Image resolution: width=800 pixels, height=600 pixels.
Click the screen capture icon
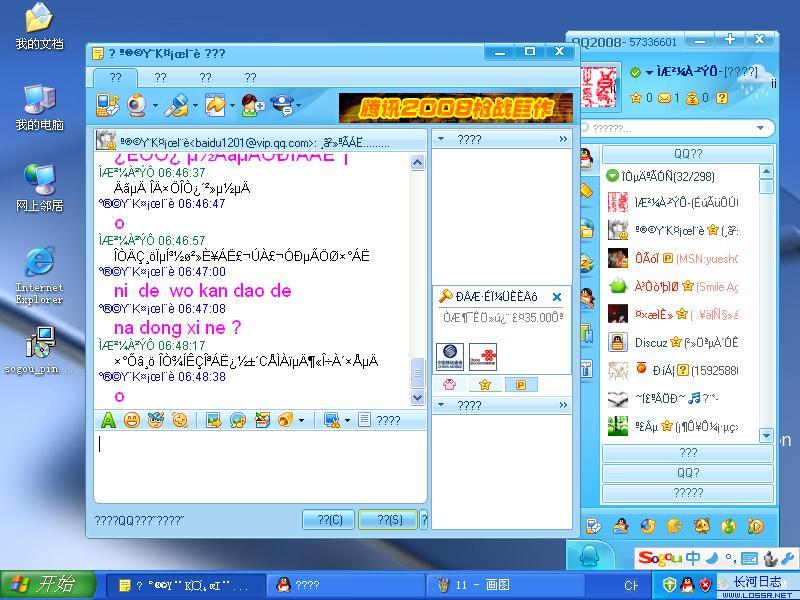tap(332, 420)
